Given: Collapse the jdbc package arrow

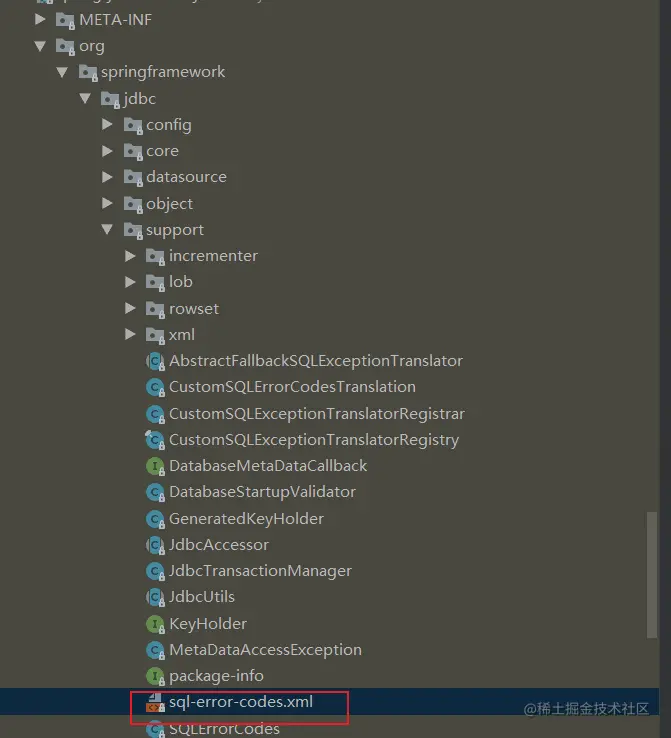Looking at the screenshot, I should pyautogui.click(x=85, y=98).
